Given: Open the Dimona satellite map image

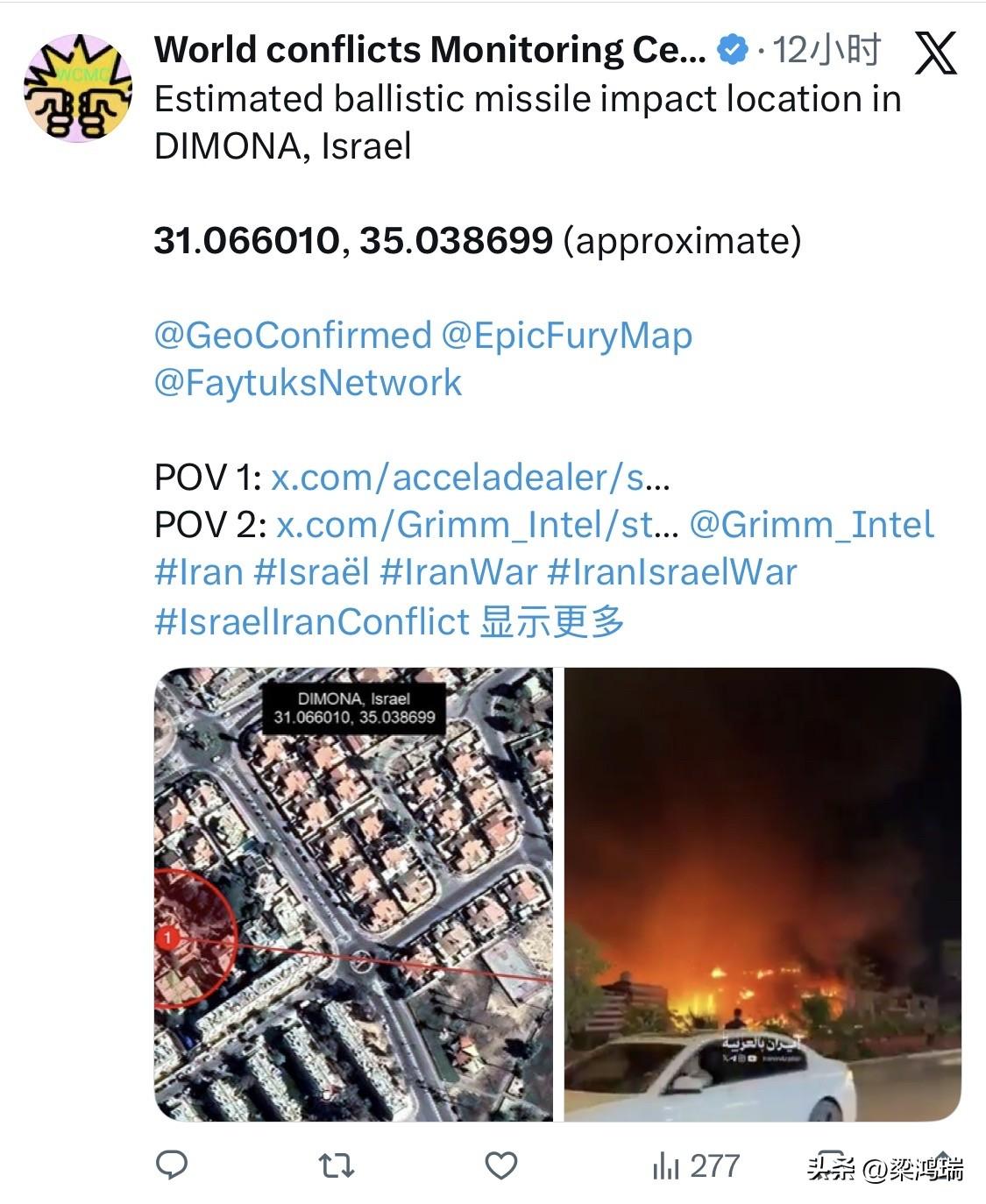Looking at the screenshot, I should [353, 895].
